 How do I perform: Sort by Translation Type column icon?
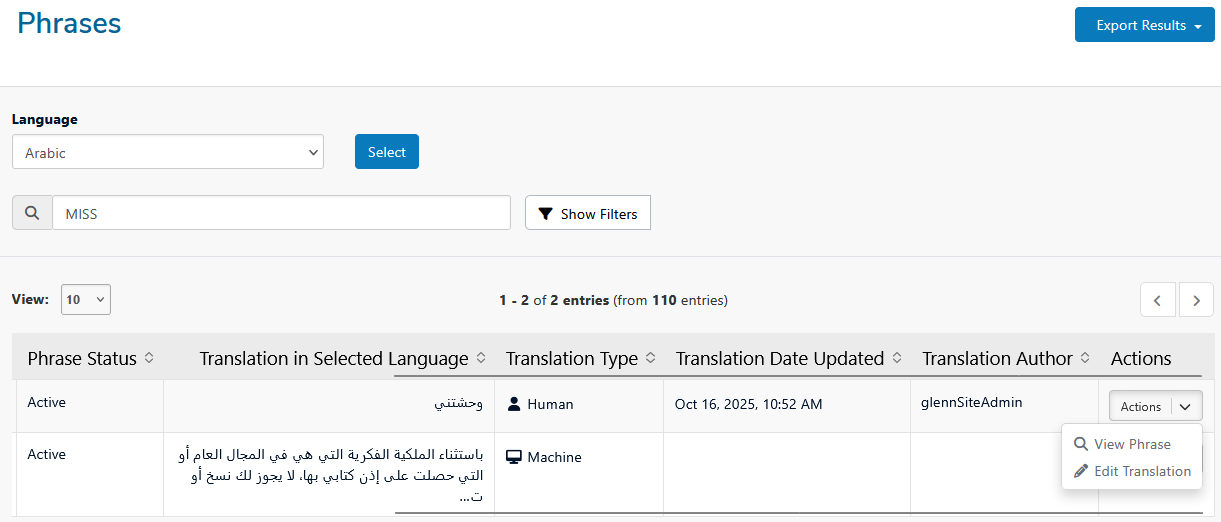point(651,358)
